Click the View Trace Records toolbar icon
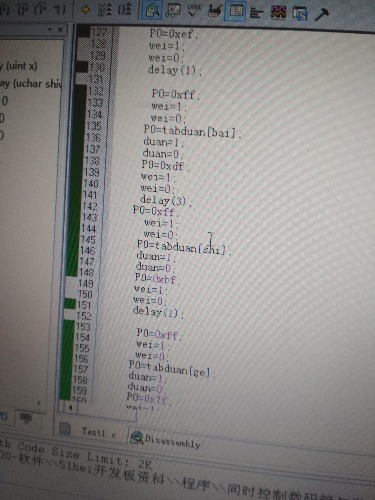The width and height of the screenshot is (375, 500). click(x=125, y=10)
